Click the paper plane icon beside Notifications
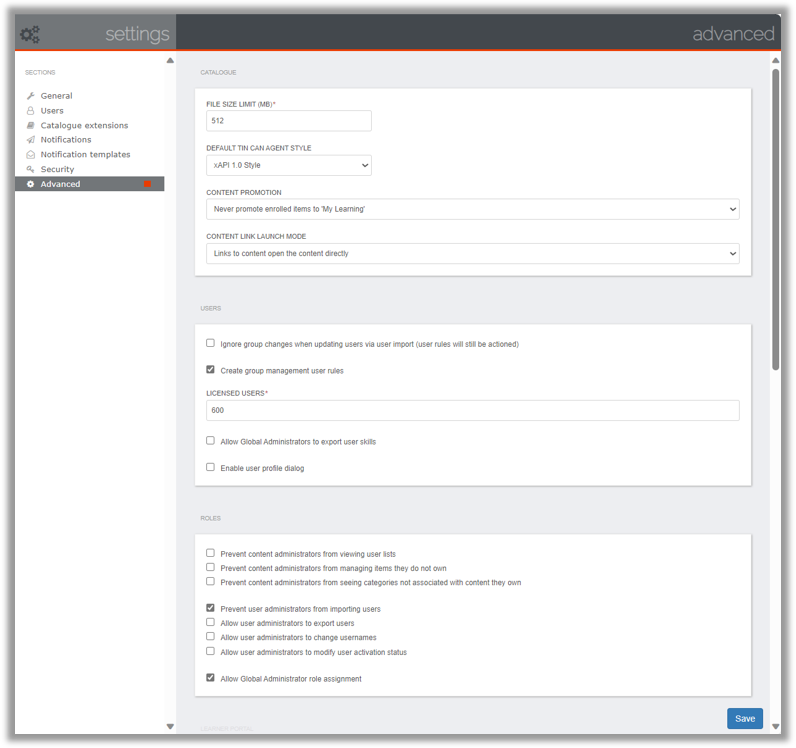This screenshot has height=748, width=796. pyautogui.click(x=30, y=139)
